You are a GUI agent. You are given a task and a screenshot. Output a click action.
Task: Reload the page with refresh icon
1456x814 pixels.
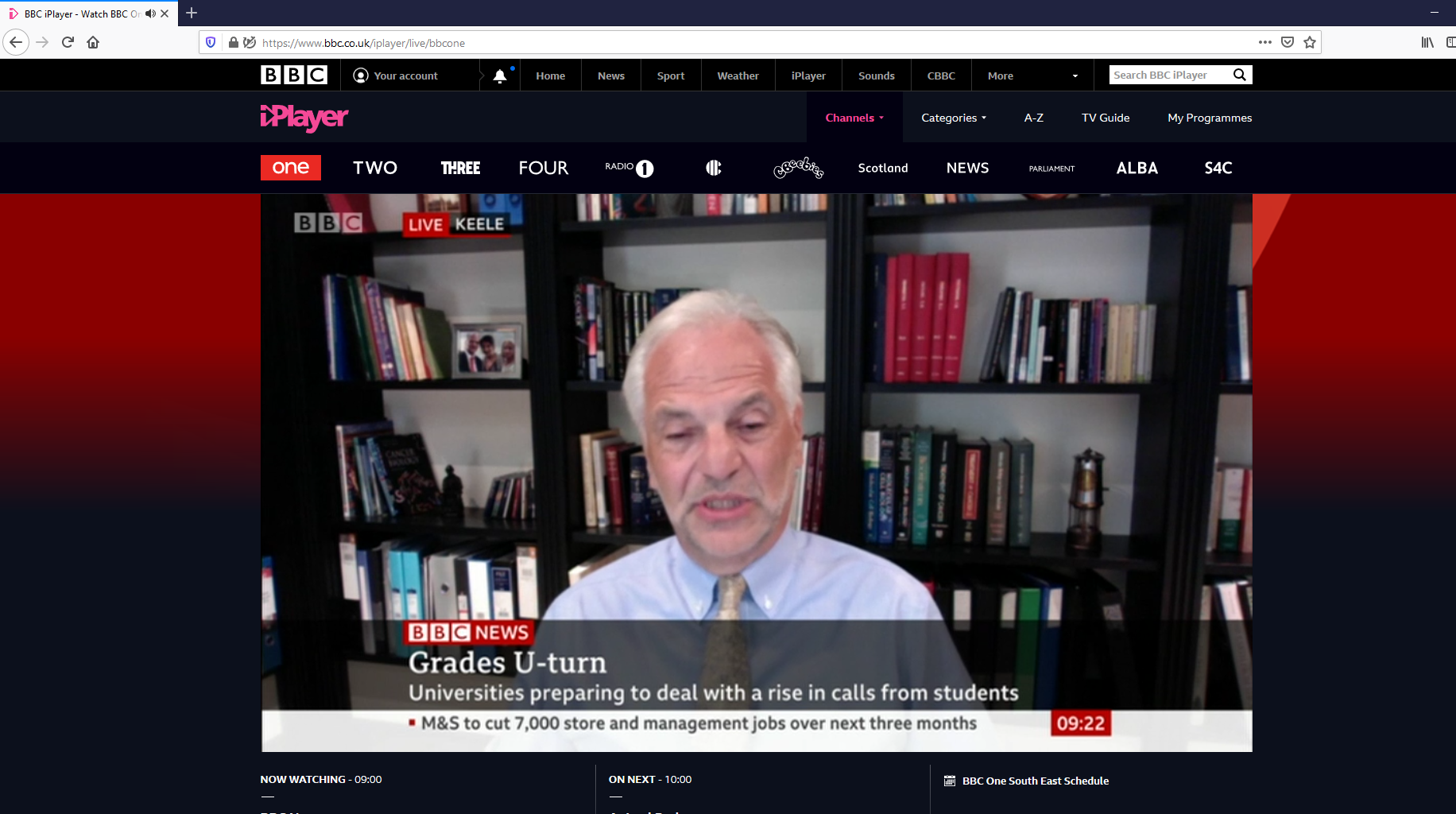pos(68,42)
